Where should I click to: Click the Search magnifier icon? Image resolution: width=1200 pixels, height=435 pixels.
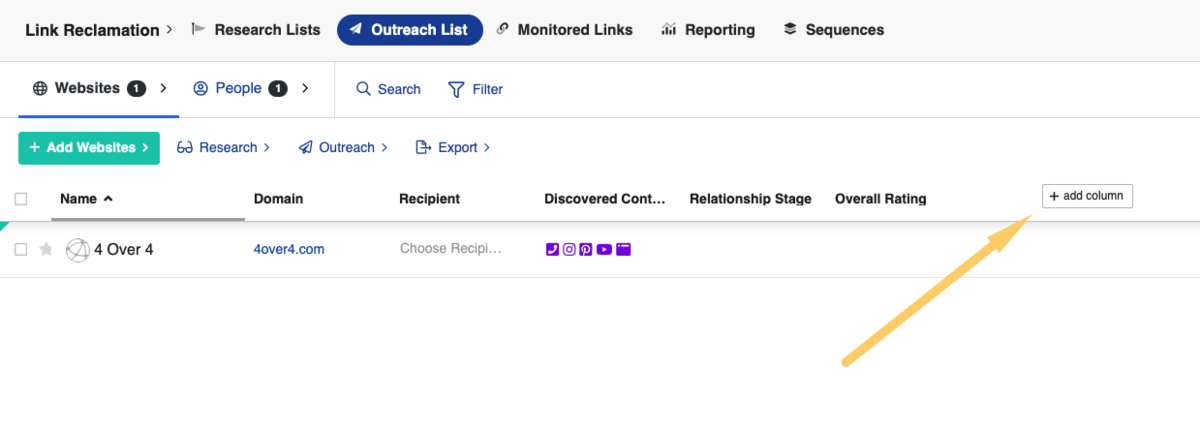coord(364,89)
